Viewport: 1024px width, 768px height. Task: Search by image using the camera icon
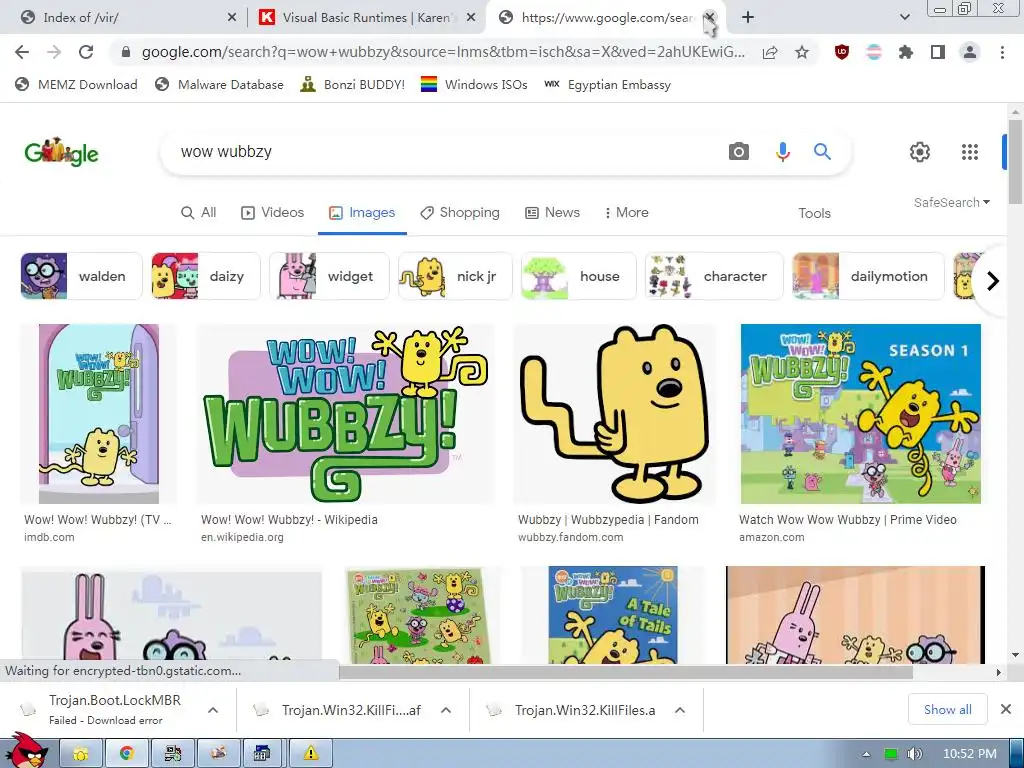739,152
